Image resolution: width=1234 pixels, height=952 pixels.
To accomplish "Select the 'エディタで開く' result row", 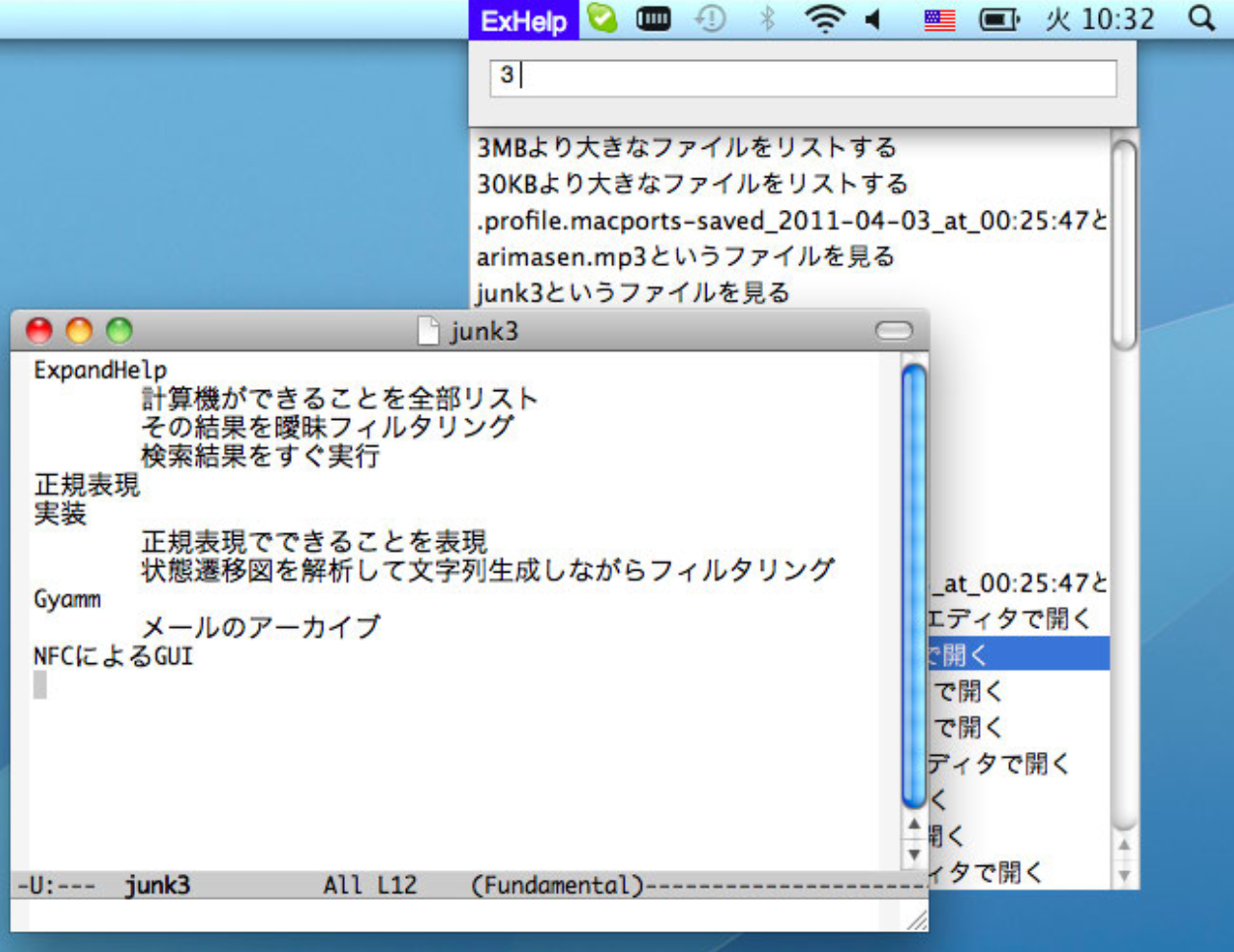I will pos(1011,619).
